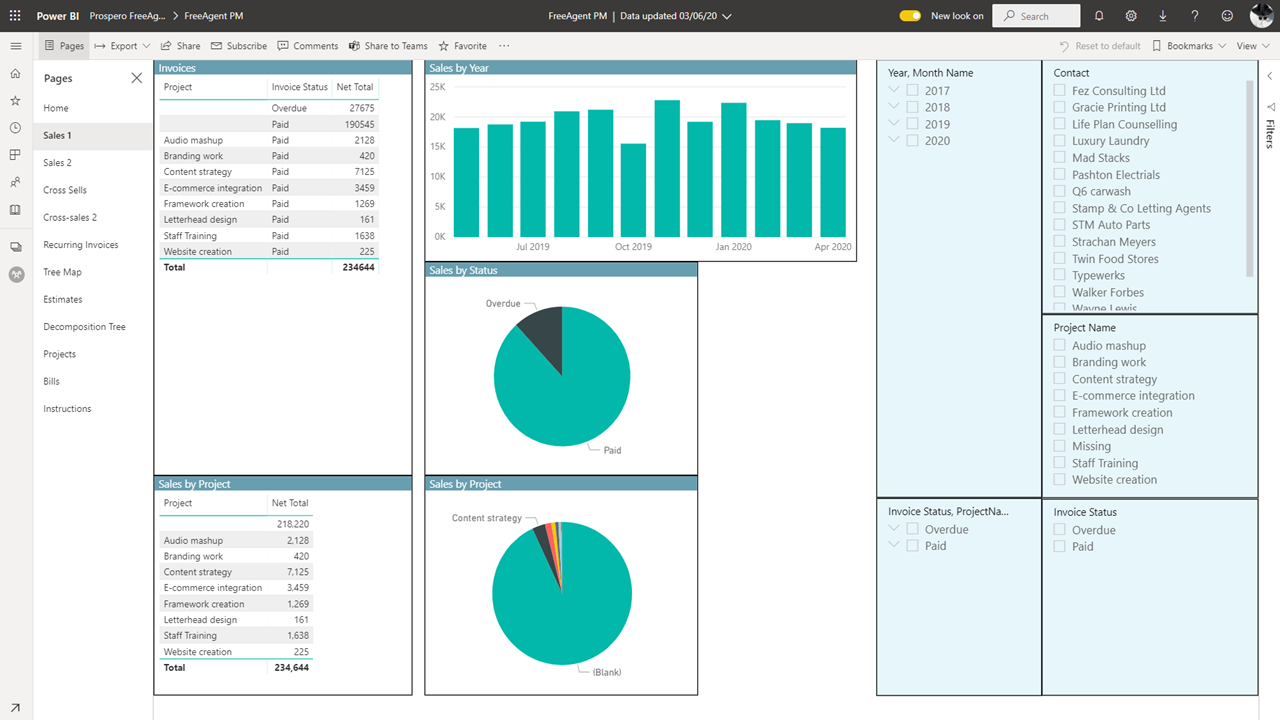Expand the 2017 year chevron
1280x720 pixels.
coord(894,90)
